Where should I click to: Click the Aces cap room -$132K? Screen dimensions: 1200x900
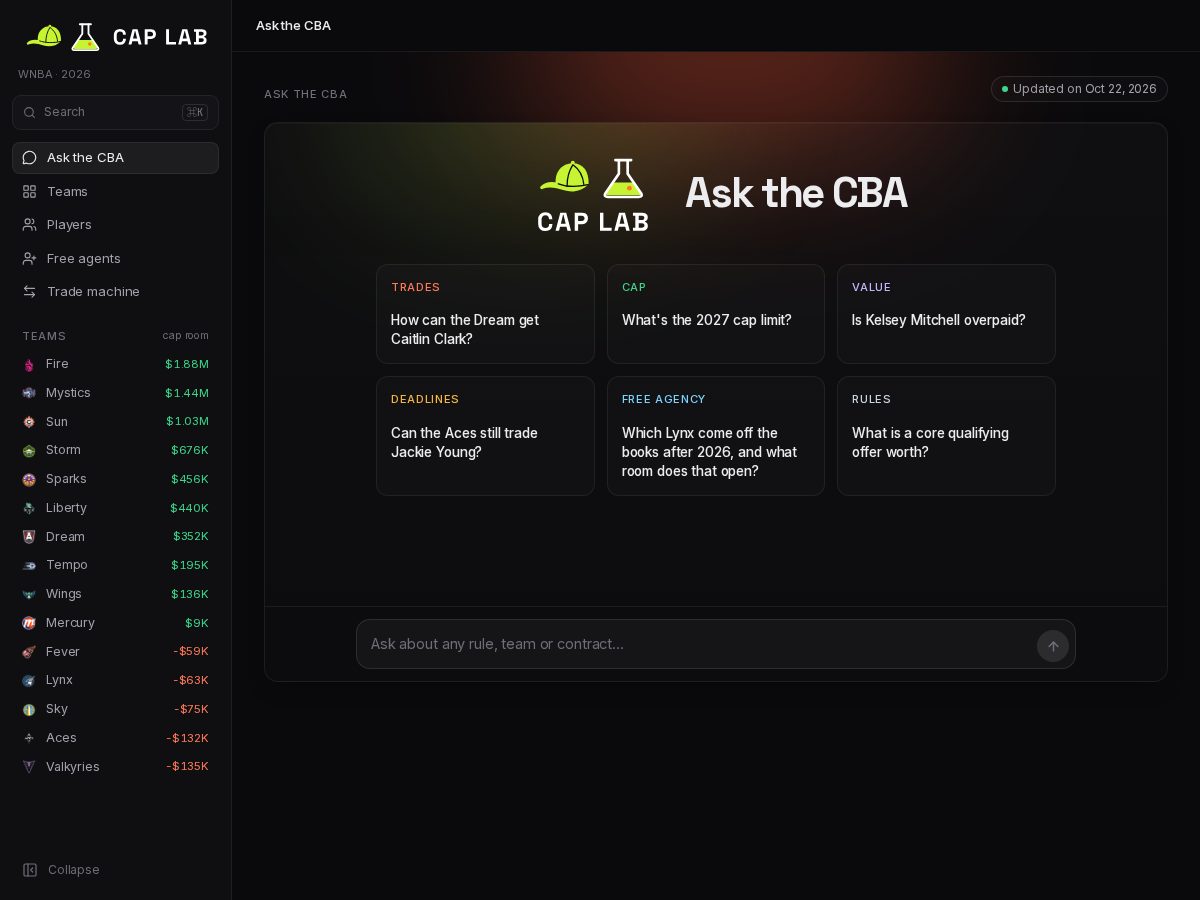point(187,738)
